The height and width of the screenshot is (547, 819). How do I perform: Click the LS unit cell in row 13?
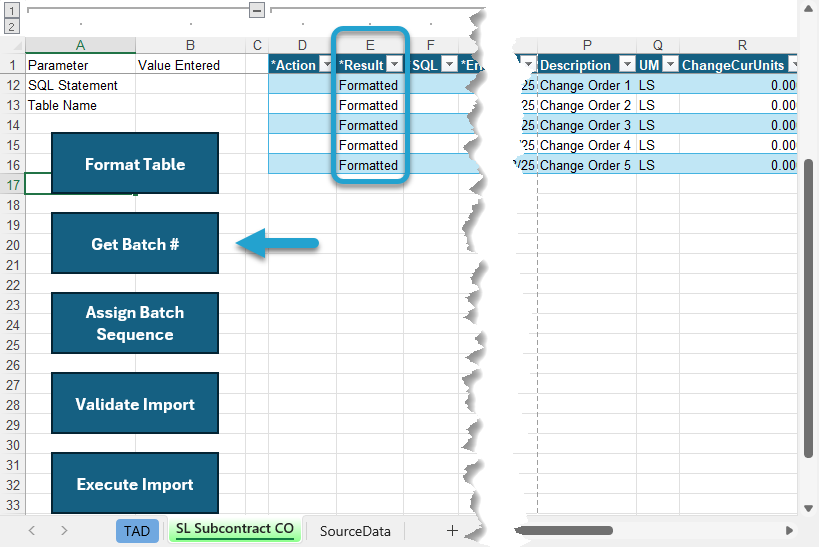coord(658,105)
